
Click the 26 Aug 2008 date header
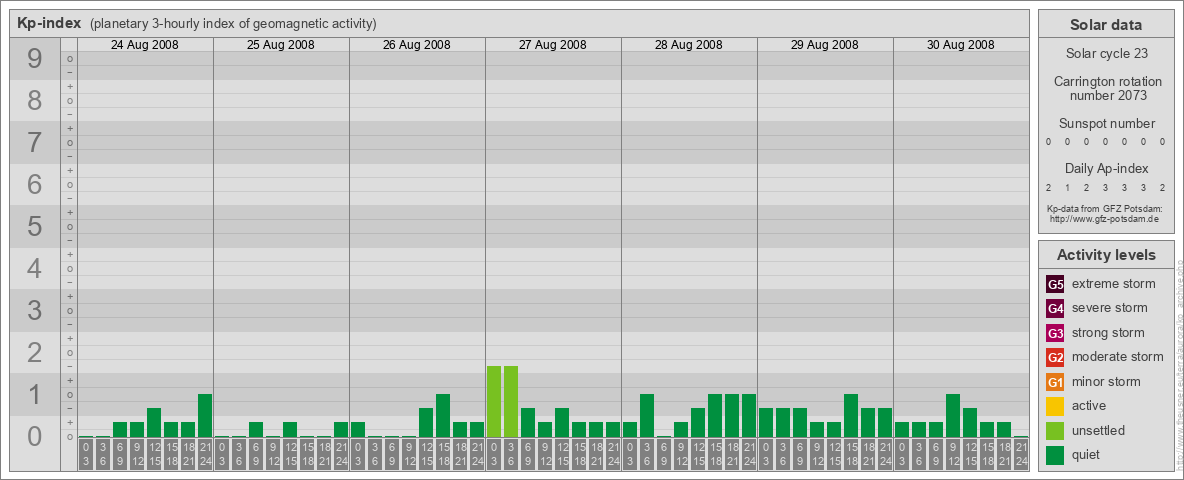pos(417,45)
